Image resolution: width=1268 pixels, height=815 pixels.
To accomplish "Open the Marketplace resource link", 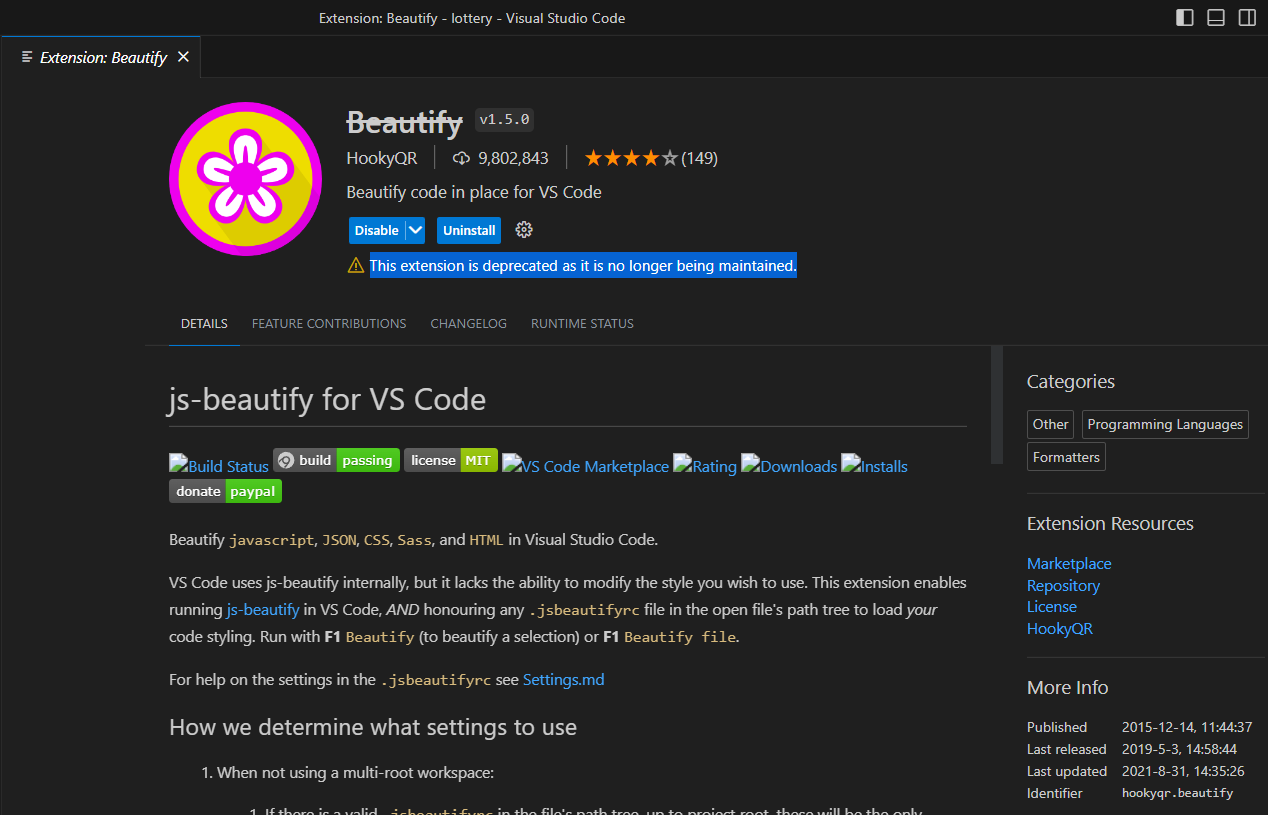I will [x=1069, y=563].
